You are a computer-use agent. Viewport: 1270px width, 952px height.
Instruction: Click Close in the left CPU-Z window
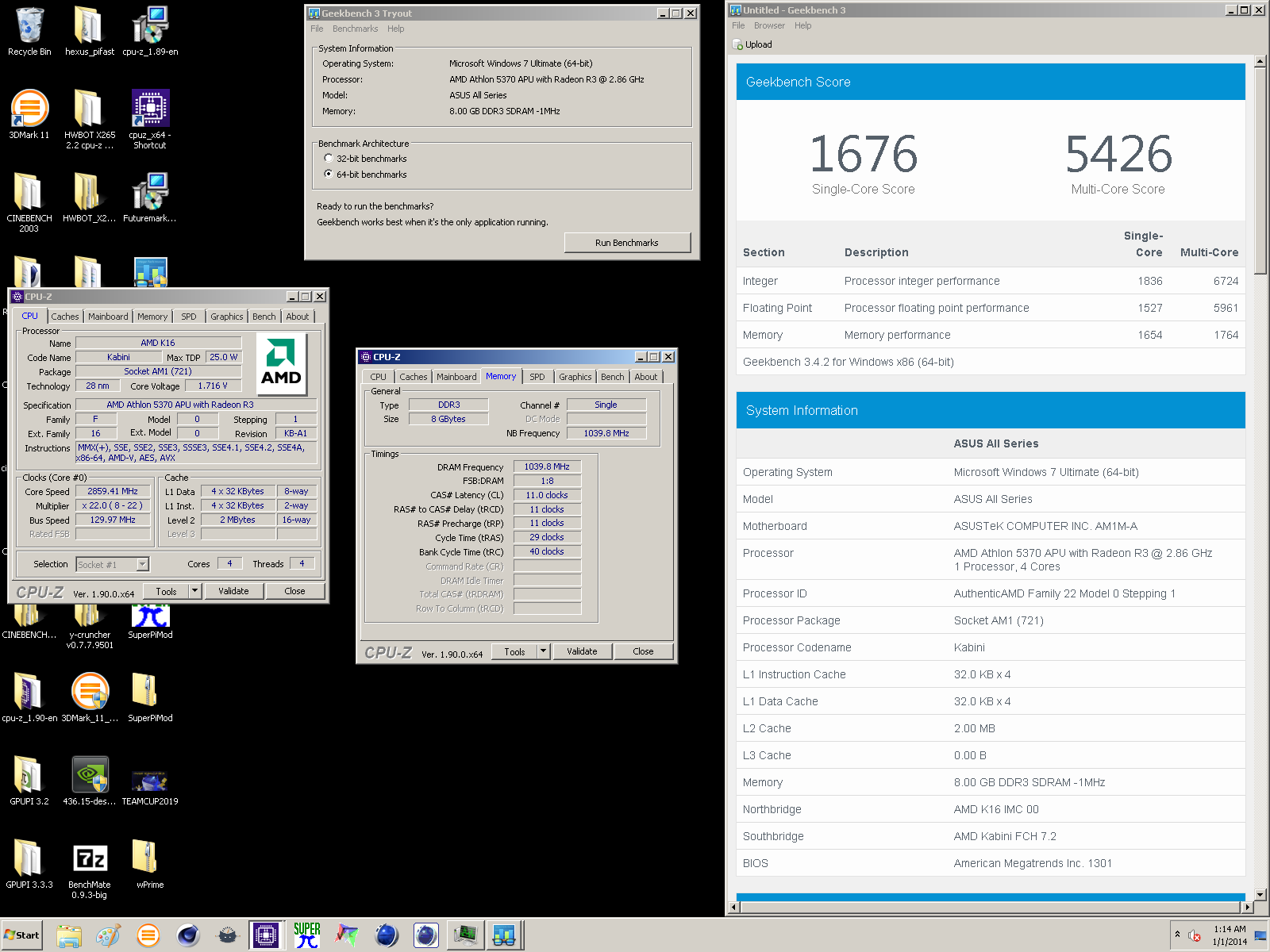294,591
